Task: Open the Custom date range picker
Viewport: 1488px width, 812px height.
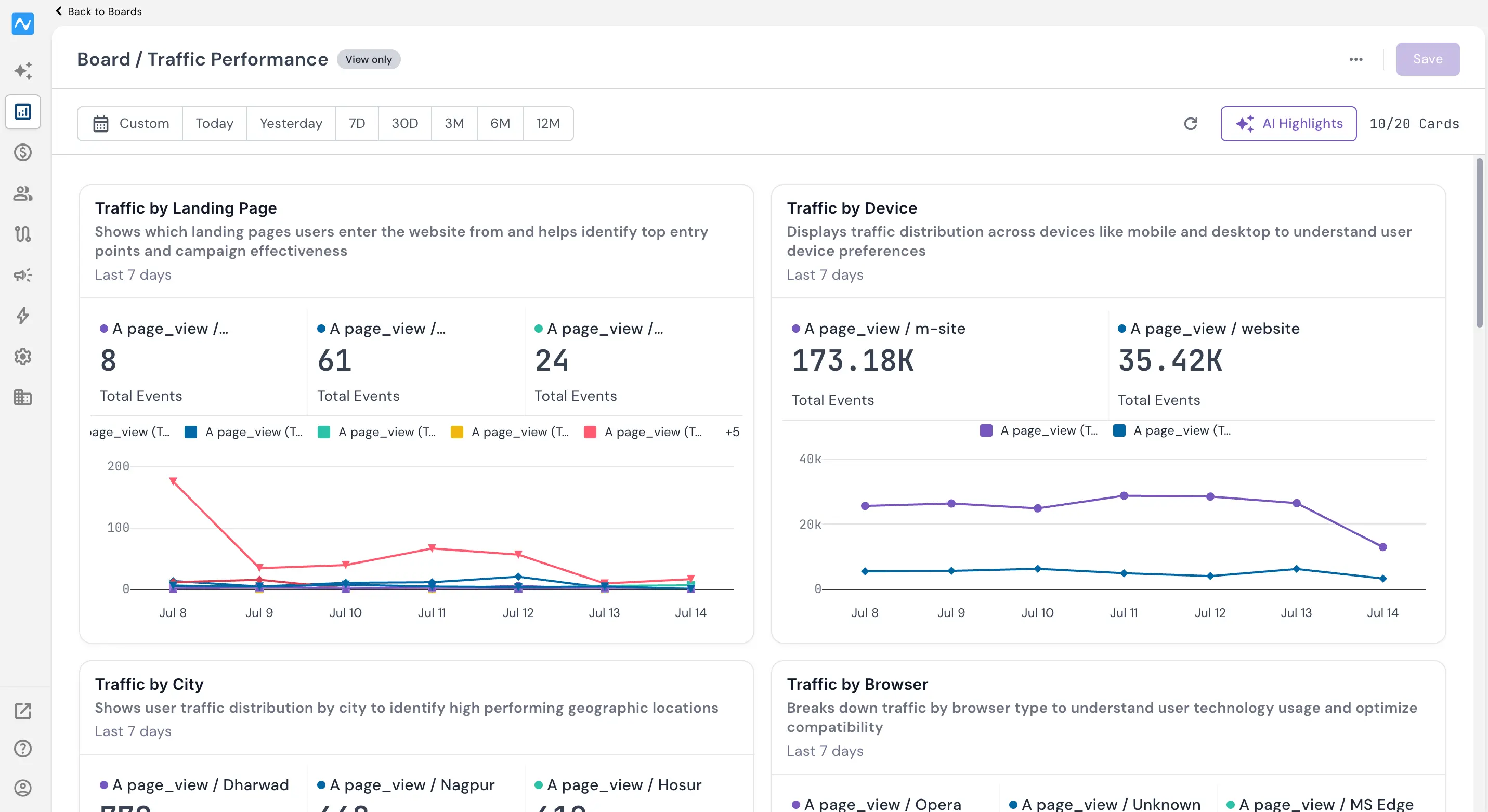Action: click(130, 124)
